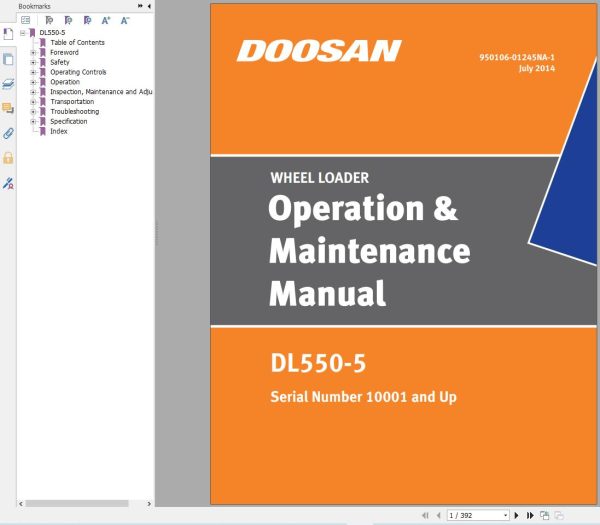
Task: Select the Specification bookmark
Action: pyautogui.click(x=68, y=121)
